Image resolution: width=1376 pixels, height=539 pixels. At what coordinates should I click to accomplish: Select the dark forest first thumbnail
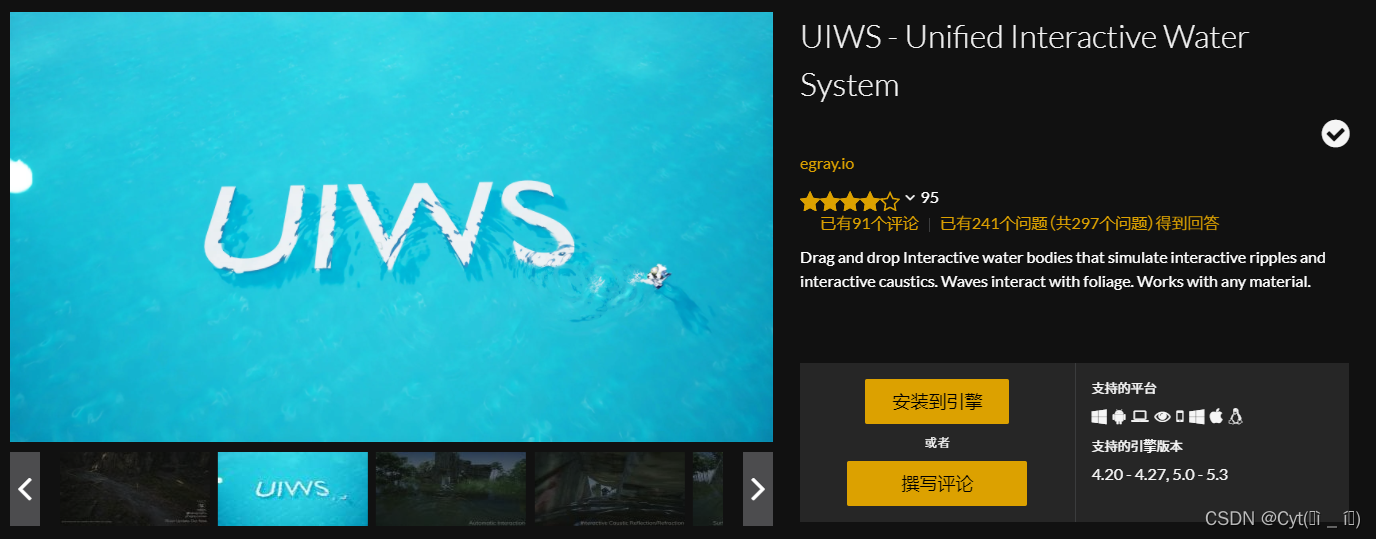(135, 489)
